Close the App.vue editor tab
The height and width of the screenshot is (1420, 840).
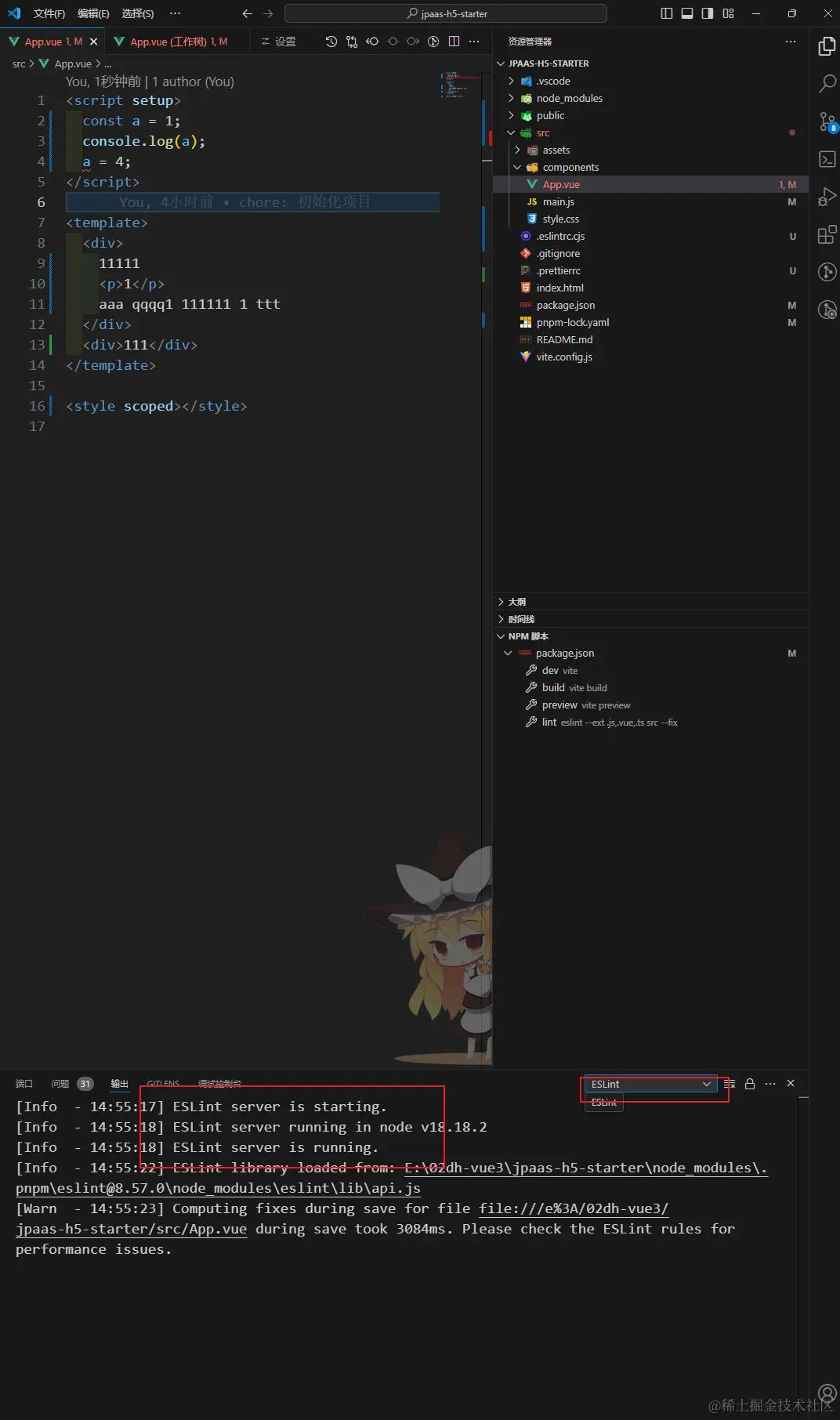[x=94, y=42]
